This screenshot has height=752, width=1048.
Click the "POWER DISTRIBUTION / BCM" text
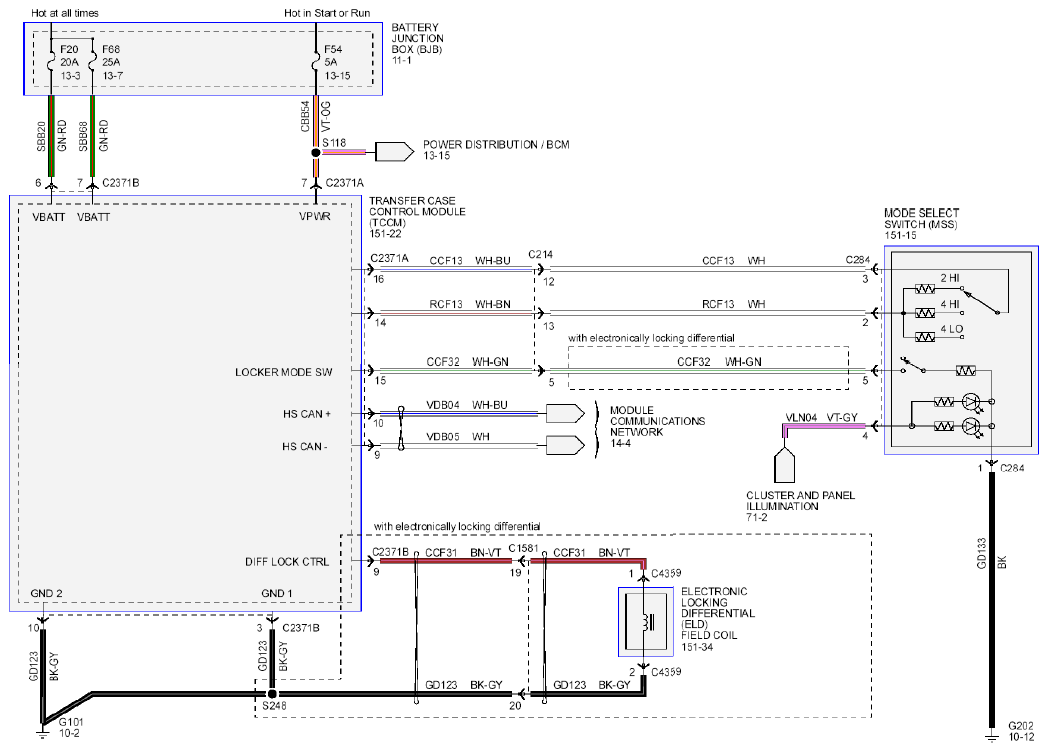click(496, 144)
